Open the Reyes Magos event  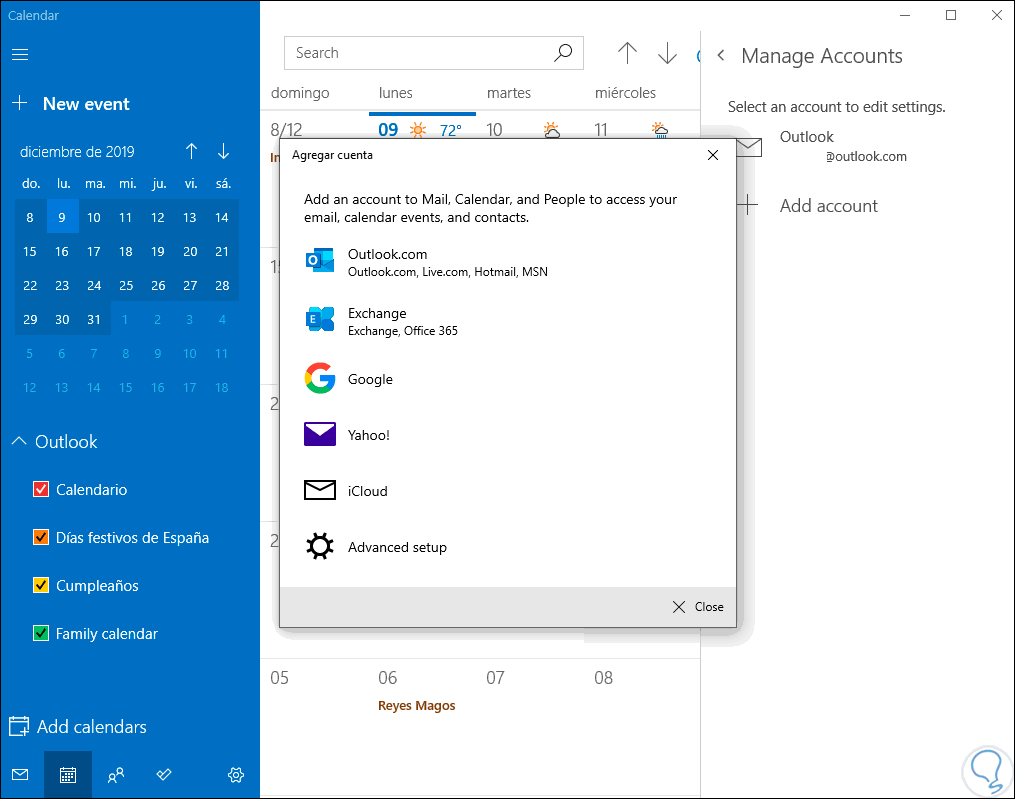tap(417, 705)
